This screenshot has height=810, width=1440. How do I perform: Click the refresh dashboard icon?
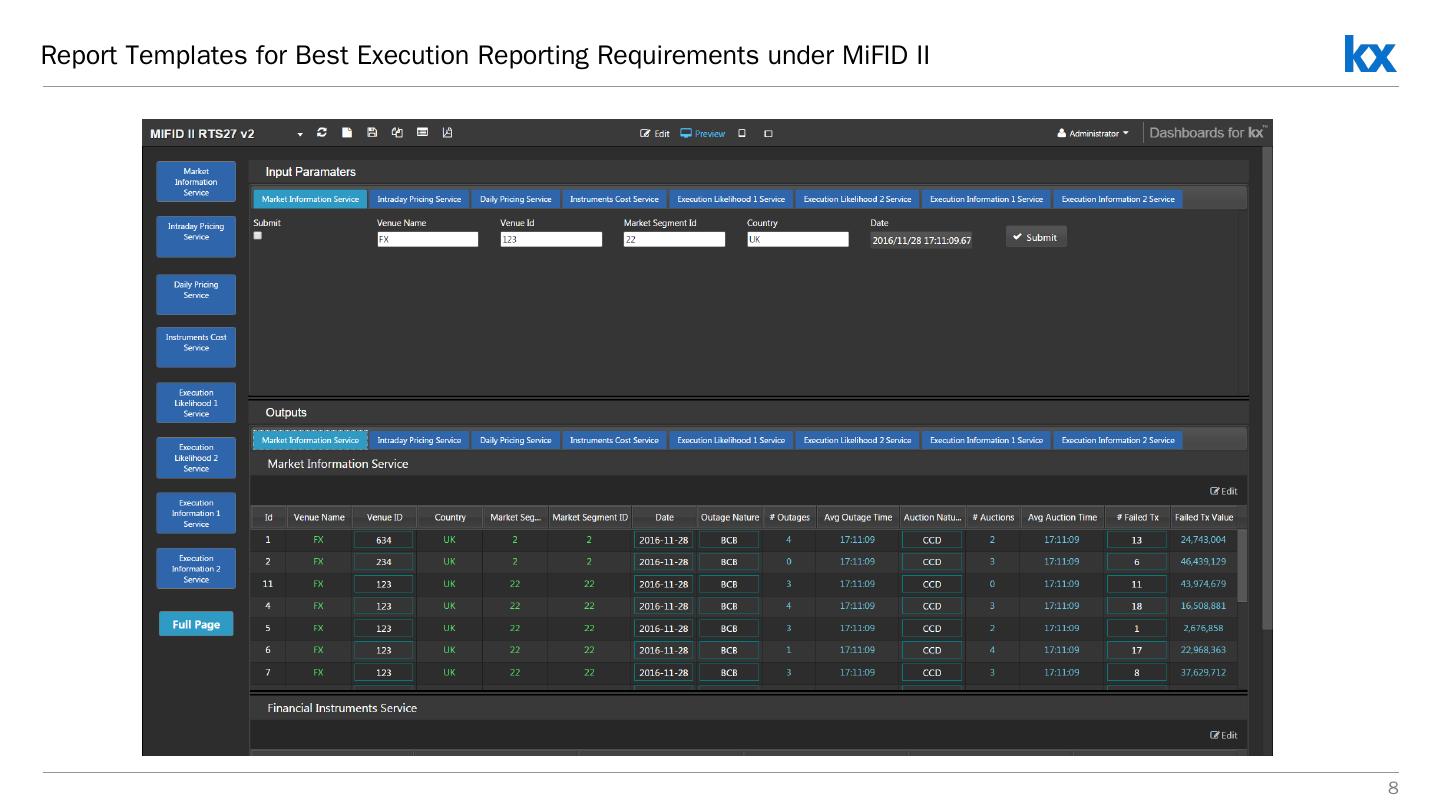(x=322, y=133)
